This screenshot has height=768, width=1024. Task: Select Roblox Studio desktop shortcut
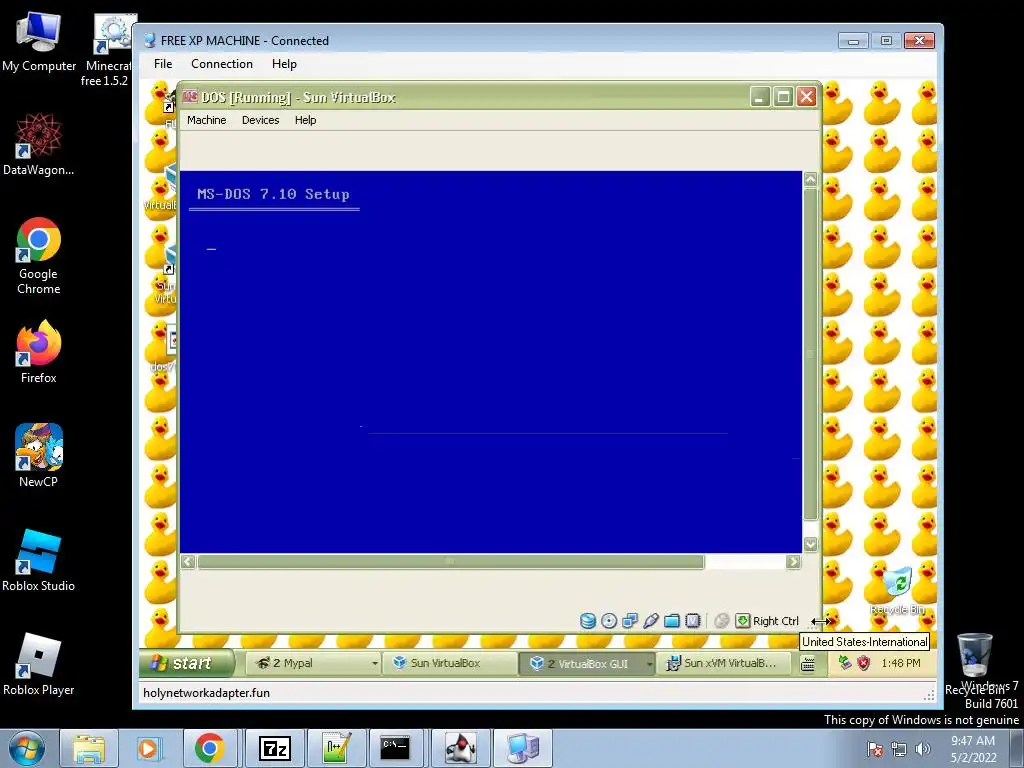point(39,560)
